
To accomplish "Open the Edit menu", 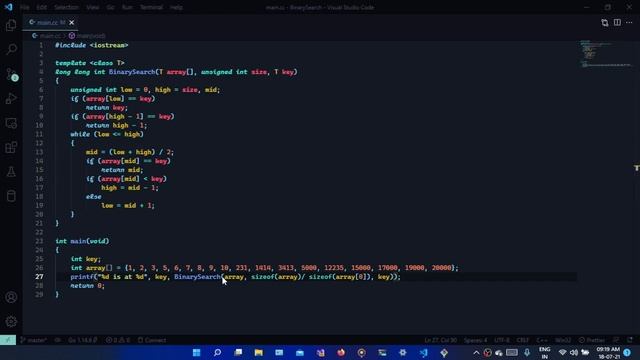I will (x=41, y=7).
